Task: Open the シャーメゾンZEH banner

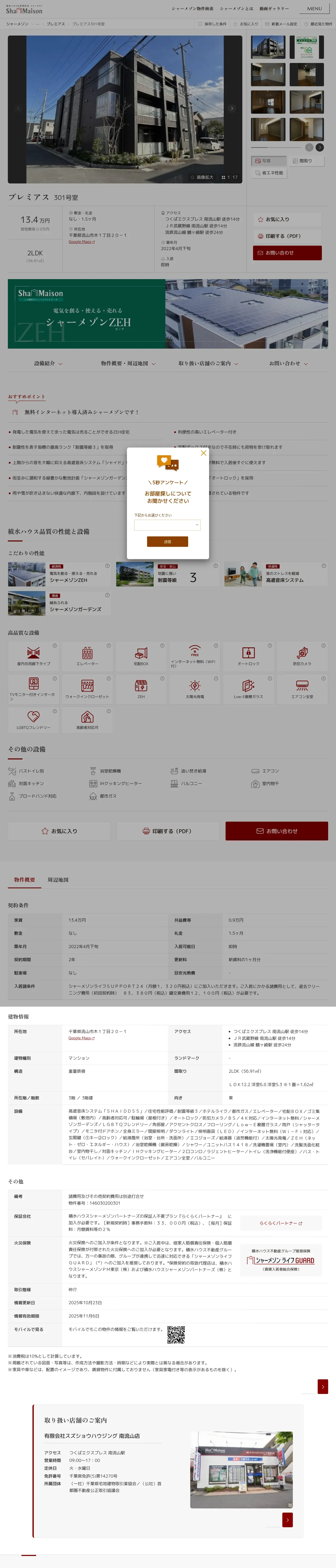Action: point(168,314)
